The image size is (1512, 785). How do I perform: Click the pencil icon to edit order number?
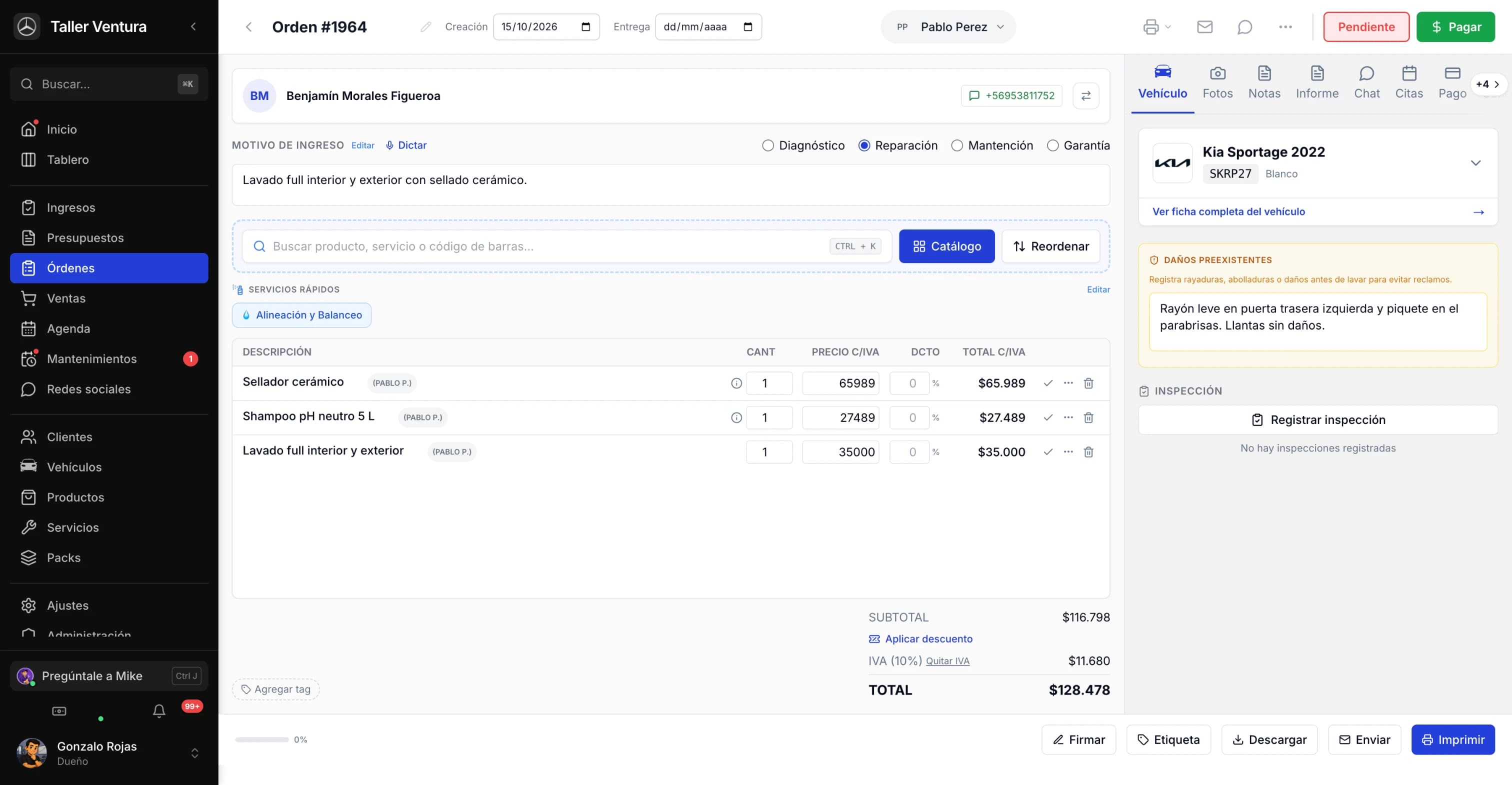pos(425,27)
